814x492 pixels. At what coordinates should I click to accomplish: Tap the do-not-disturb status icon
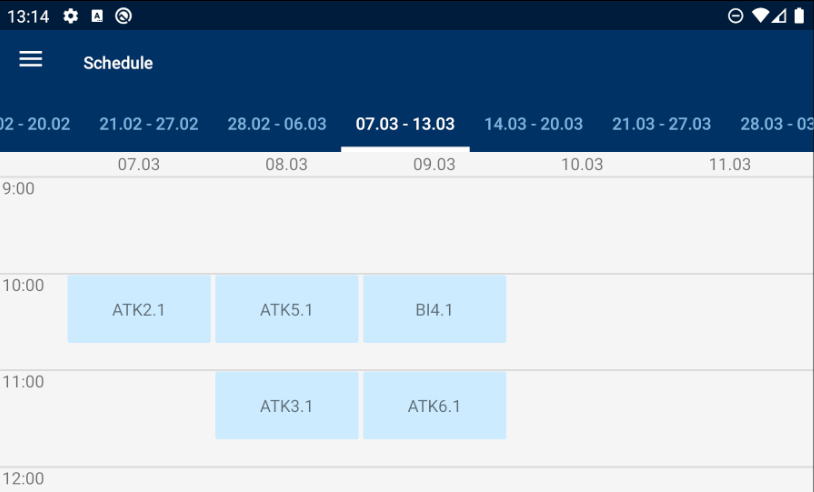[735, 16]
